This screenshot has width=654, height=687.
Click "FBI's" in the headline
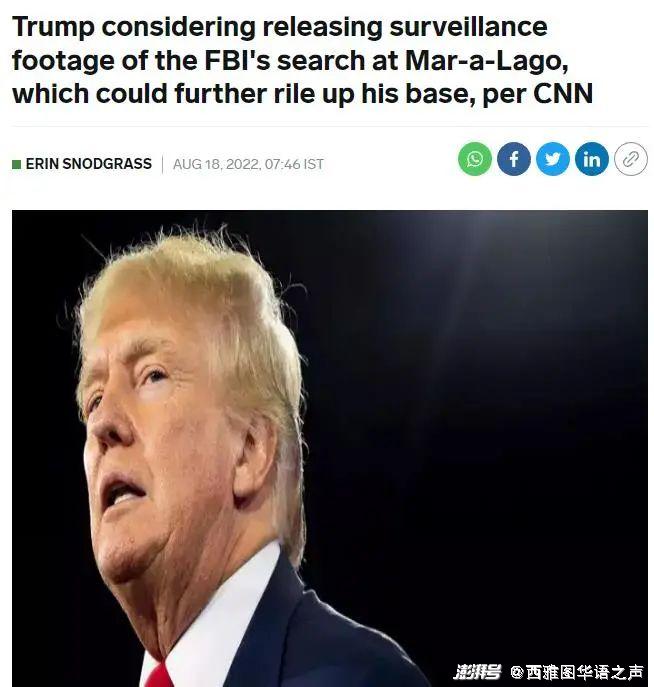coord(237,60)
